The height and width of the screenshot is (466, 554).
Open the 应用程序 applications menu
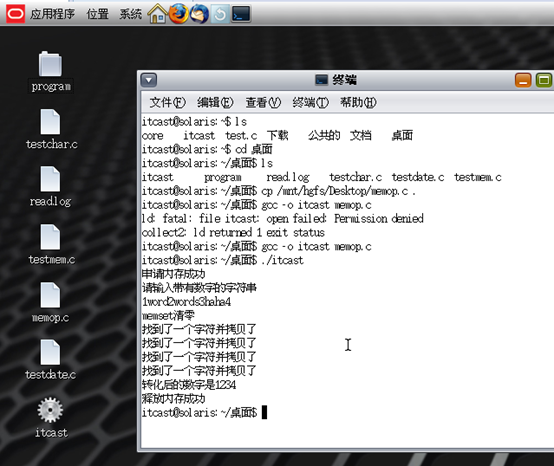point(52,14)
